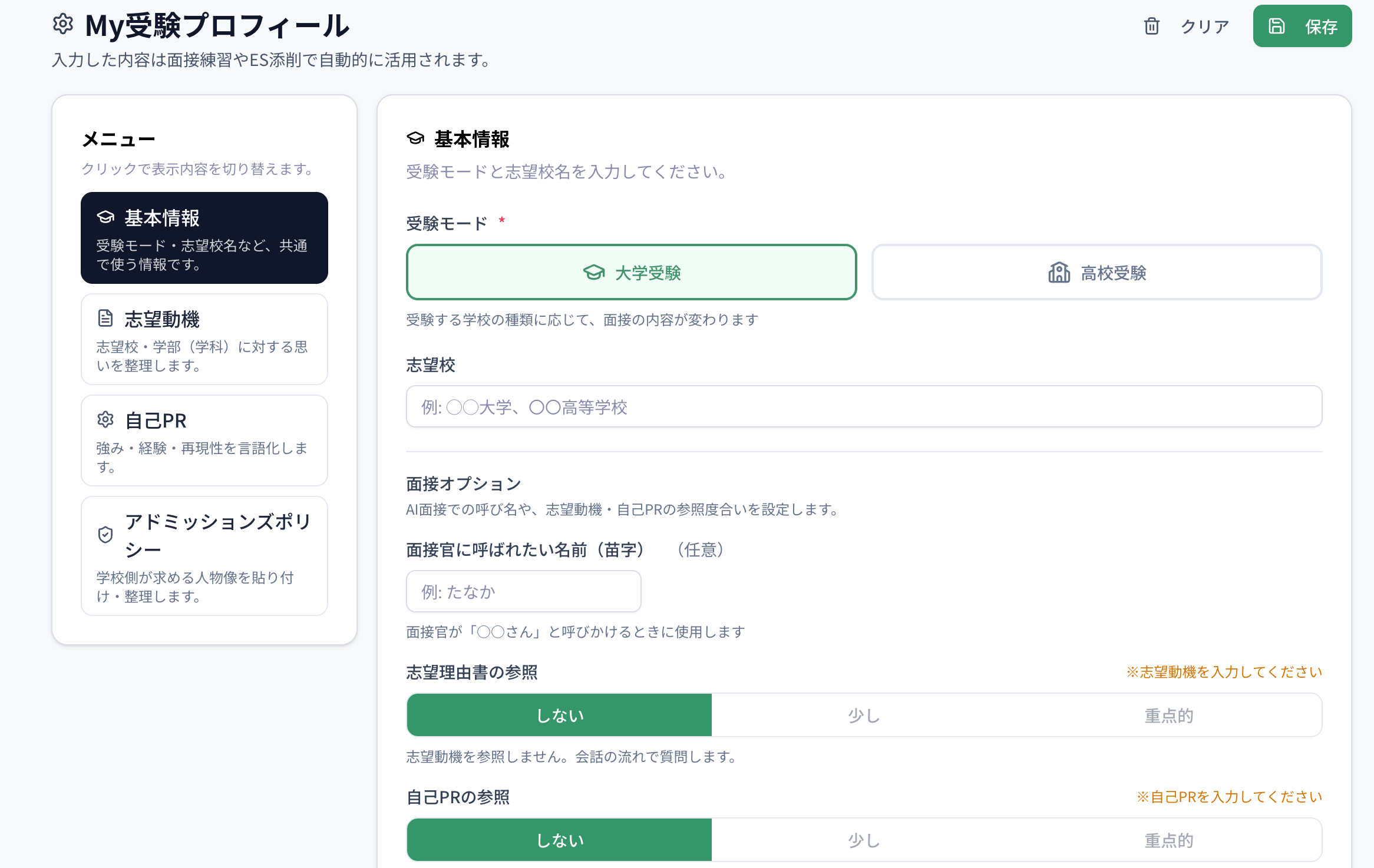Click the gear icon on 自己PR menu item
This screenshot has height=868, width=1374.
[105, 419]
